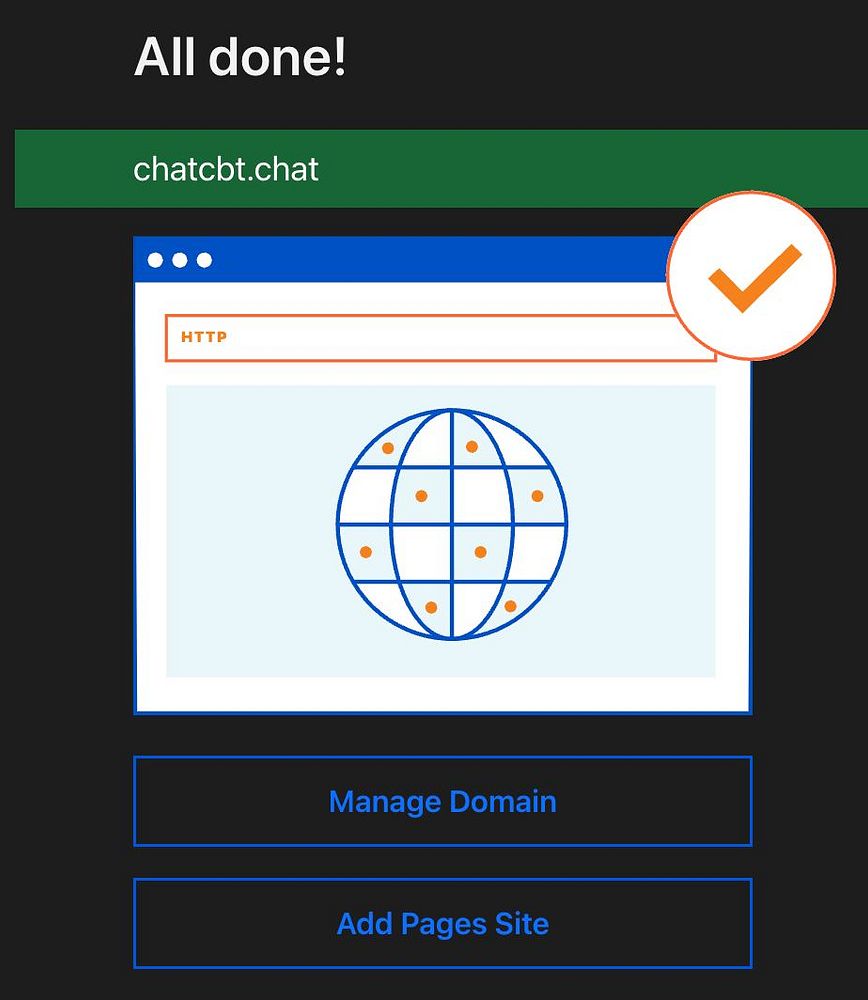
Task: Click the bottom-center orange dot on globe
Action: click(431, 607)
